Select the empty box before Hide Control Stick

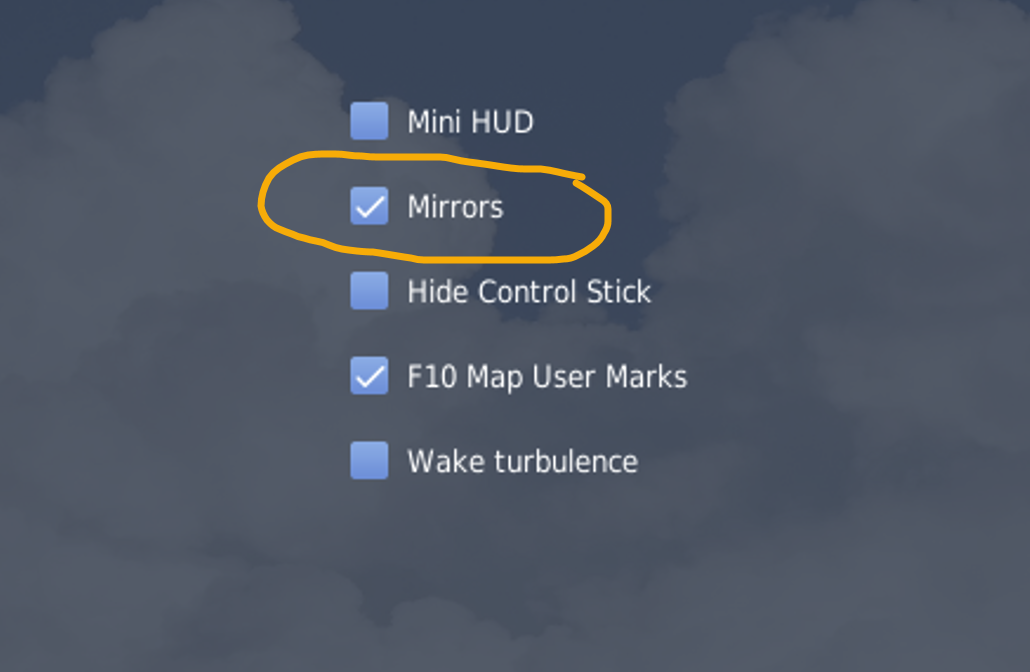(369, 290)
